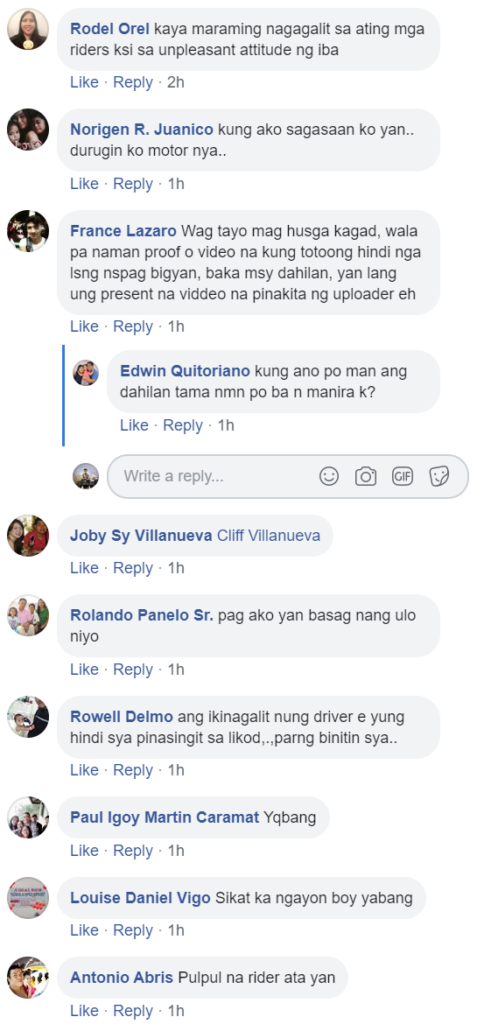Open tagged Cliff Villanueva profile link
Image resolution: width=477 pixels, height=1024 pixels.
tap(269, 536)
